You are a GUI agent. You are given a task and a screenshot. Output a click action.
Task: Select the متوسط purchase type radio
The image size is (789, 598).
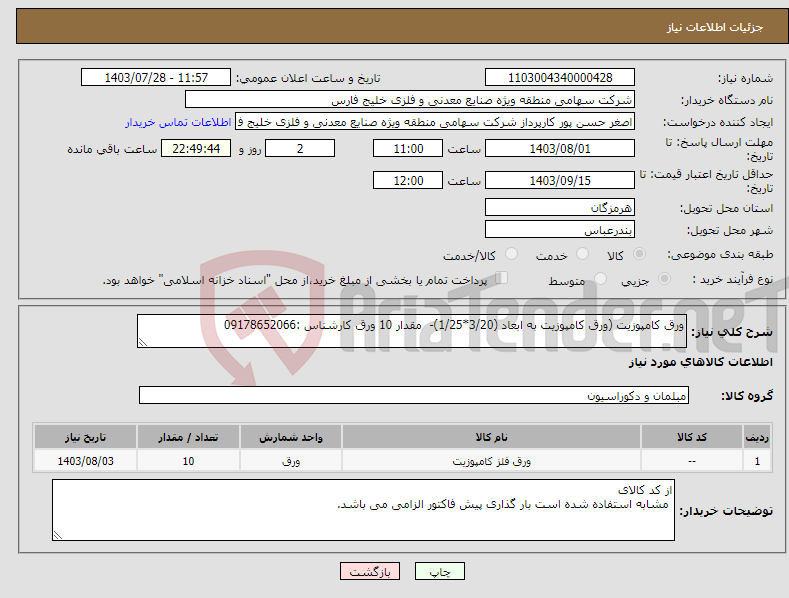coord(600,278)
